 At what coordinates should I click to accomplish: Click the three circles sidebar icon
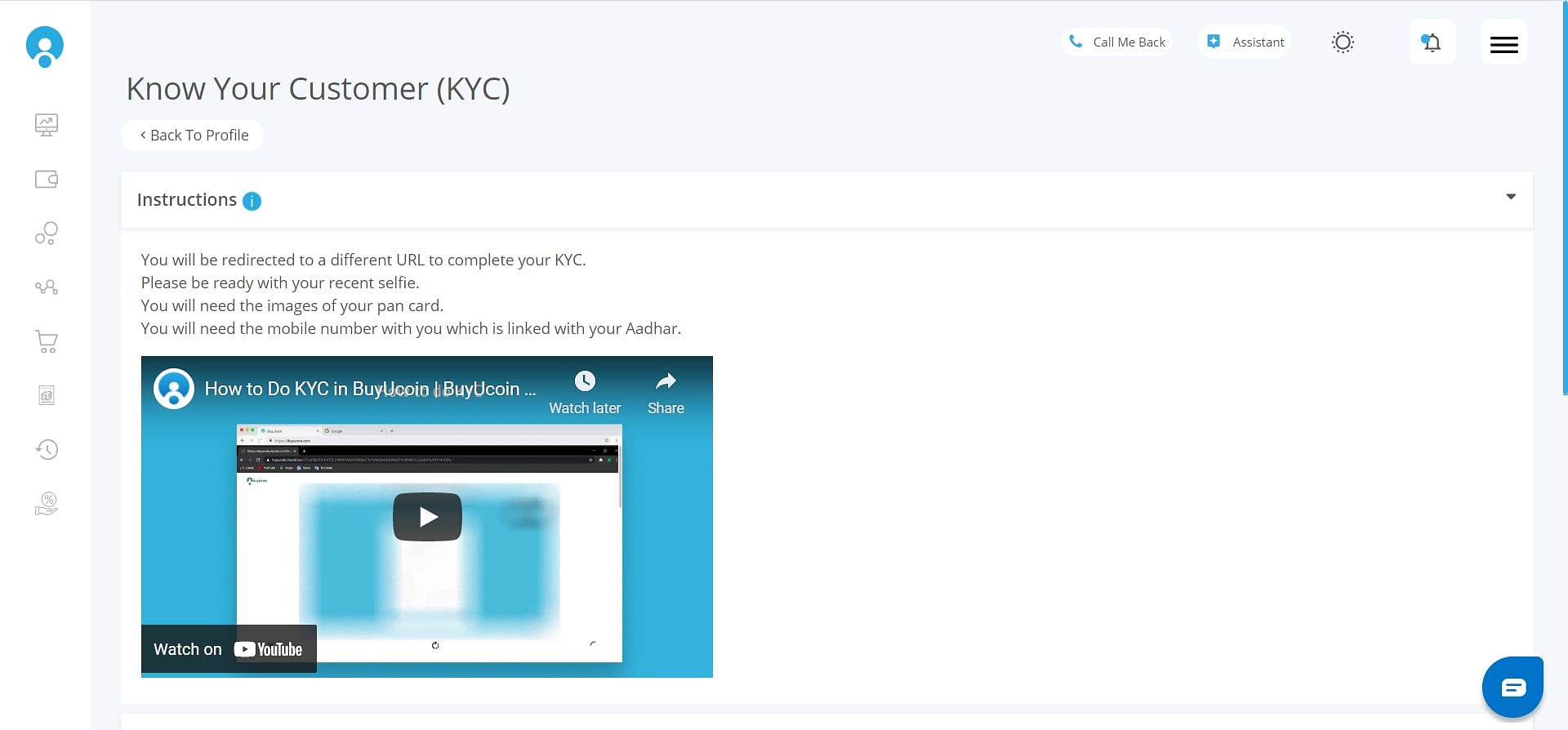point(47,234)
